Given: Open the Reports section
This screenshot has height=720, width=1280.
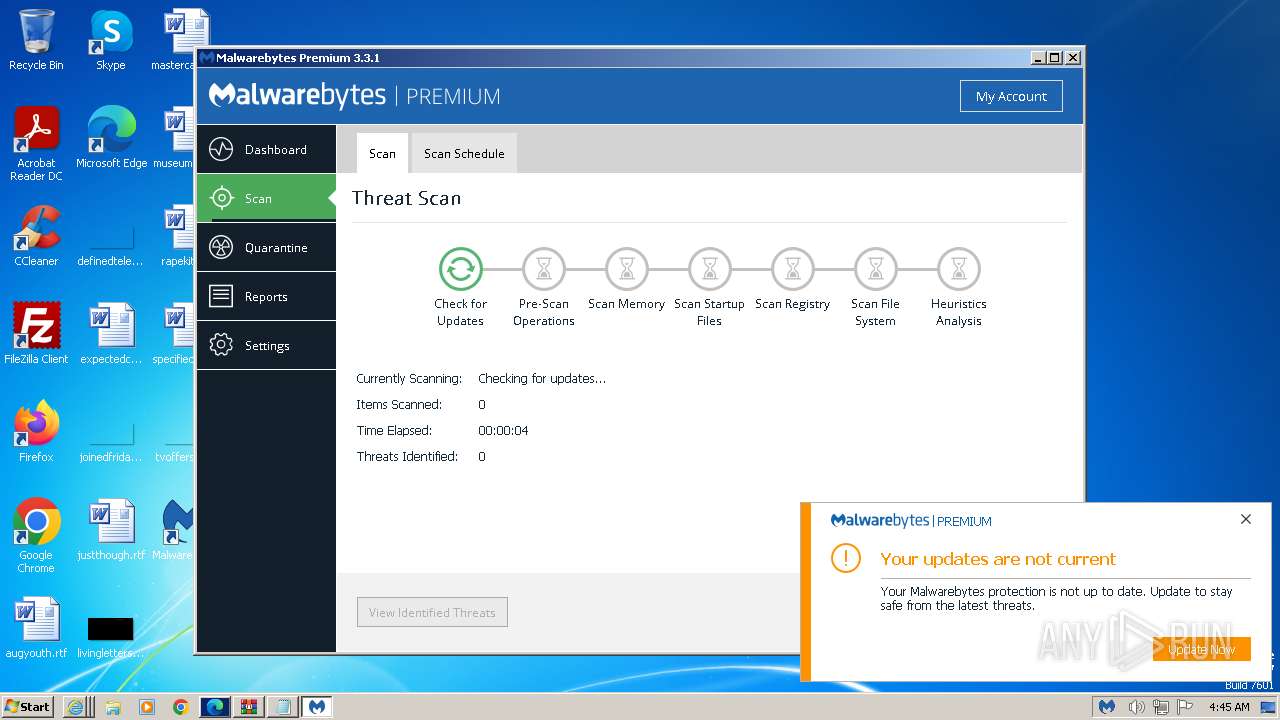Looking at the screenshot, I should (266, 296).
